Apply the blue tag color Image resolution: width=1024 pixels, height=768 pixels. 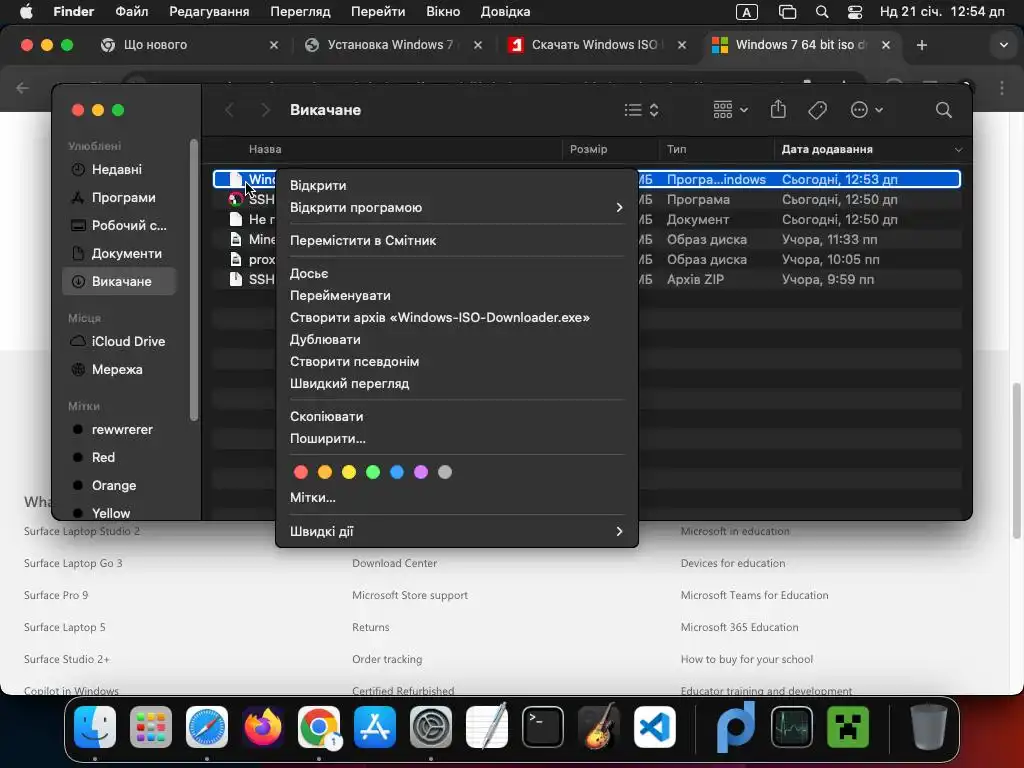coord(397,472)
